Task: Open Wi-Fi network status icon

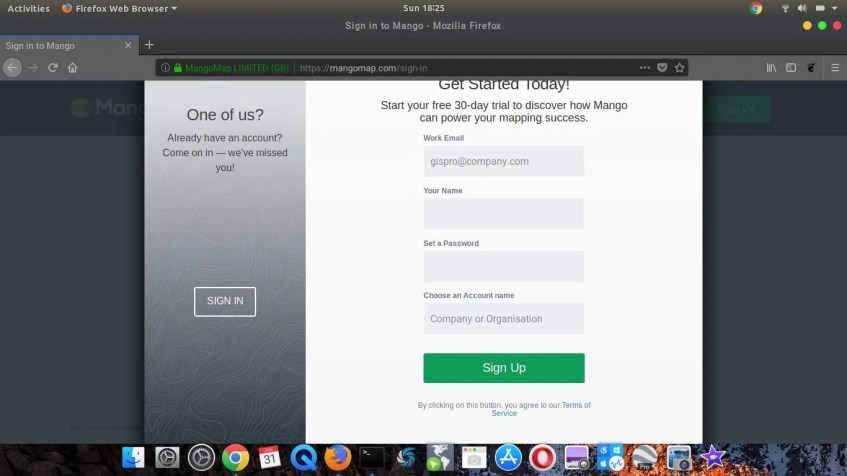Action: click(x=785, y=8)
